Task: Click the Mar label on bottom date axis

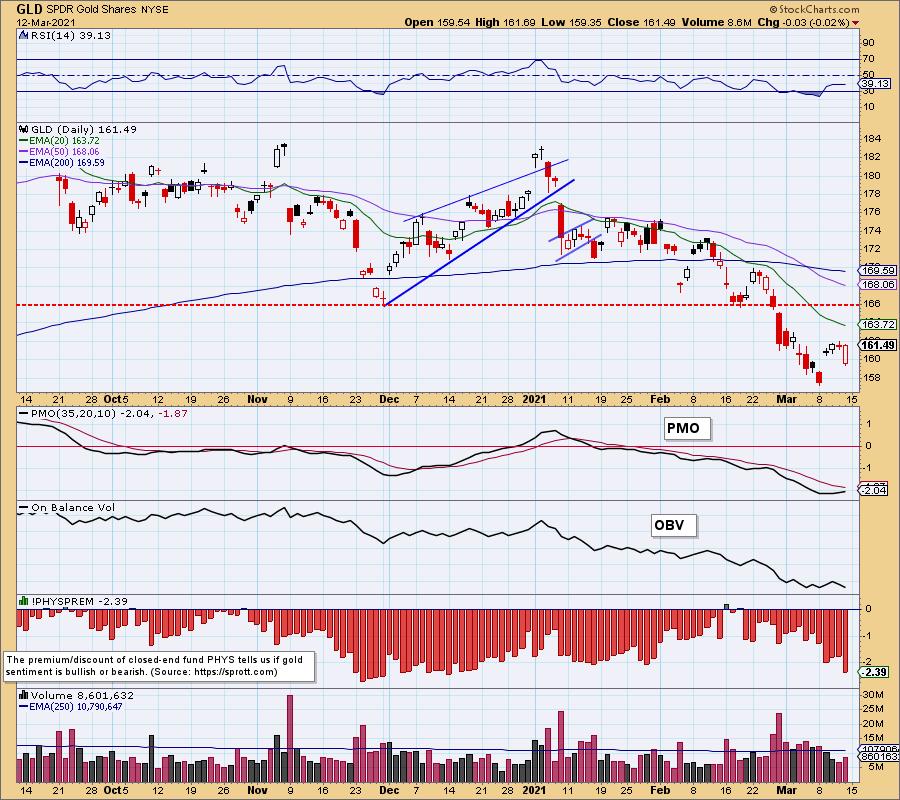Action: pyautogui.click(x=786, y=790)
